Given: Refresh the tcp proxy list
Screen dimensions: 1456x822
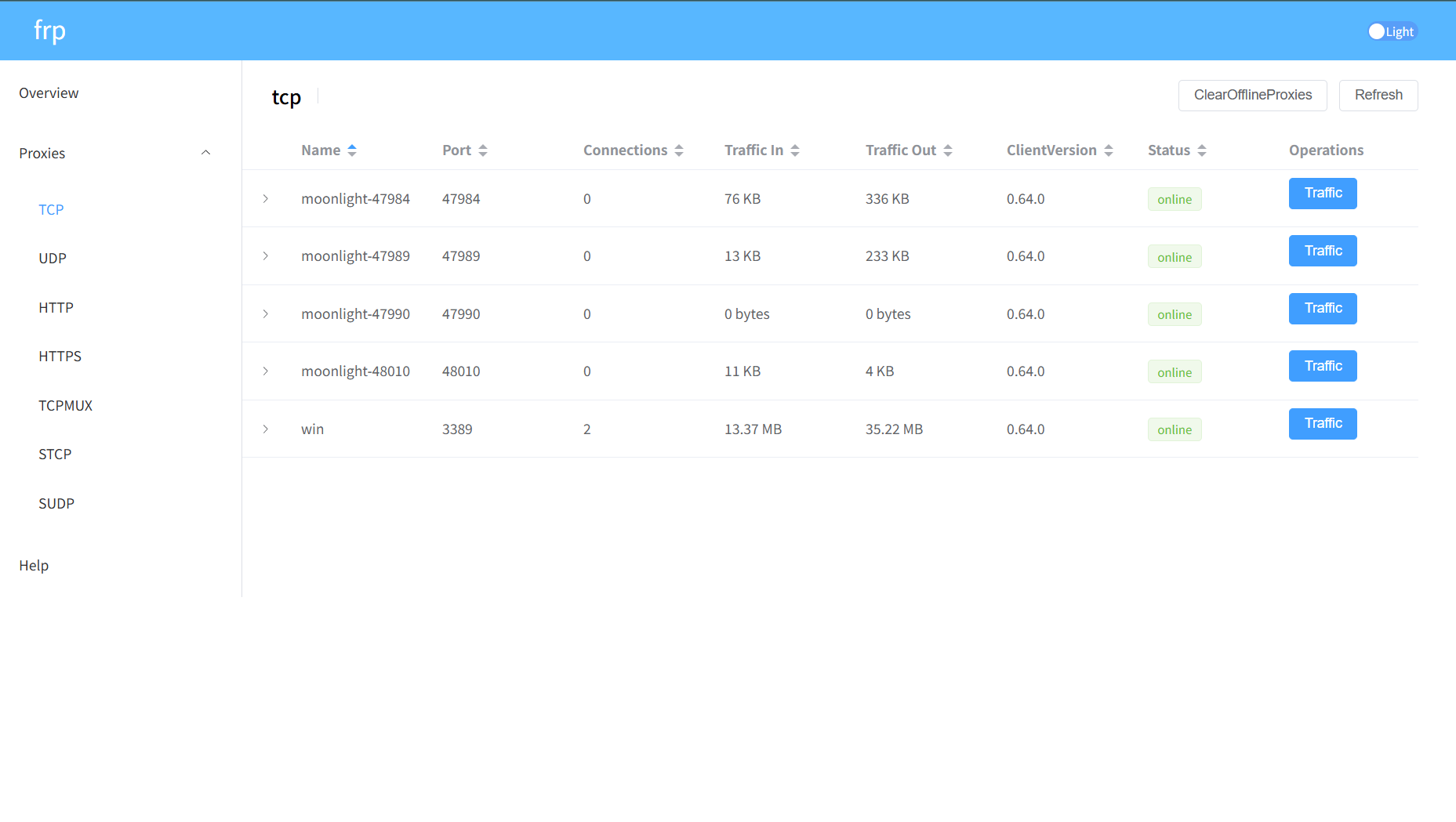Looking at the screenshot, I should tap(1378, 95).
